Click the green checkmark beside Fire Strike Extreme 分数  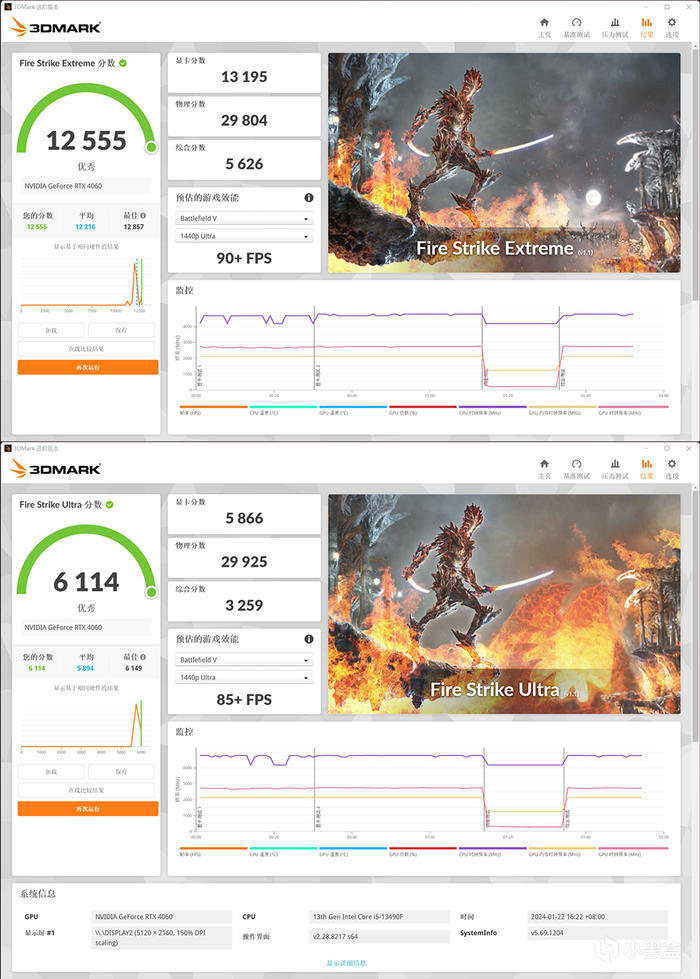(123, 63)
